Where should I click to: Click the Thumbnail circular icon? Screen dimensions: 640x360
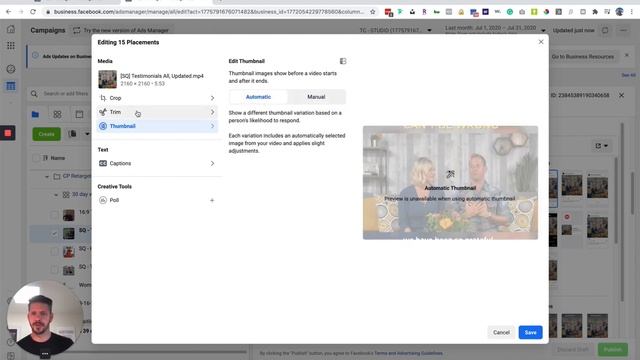pyautogui.click(x=103, y=126)
